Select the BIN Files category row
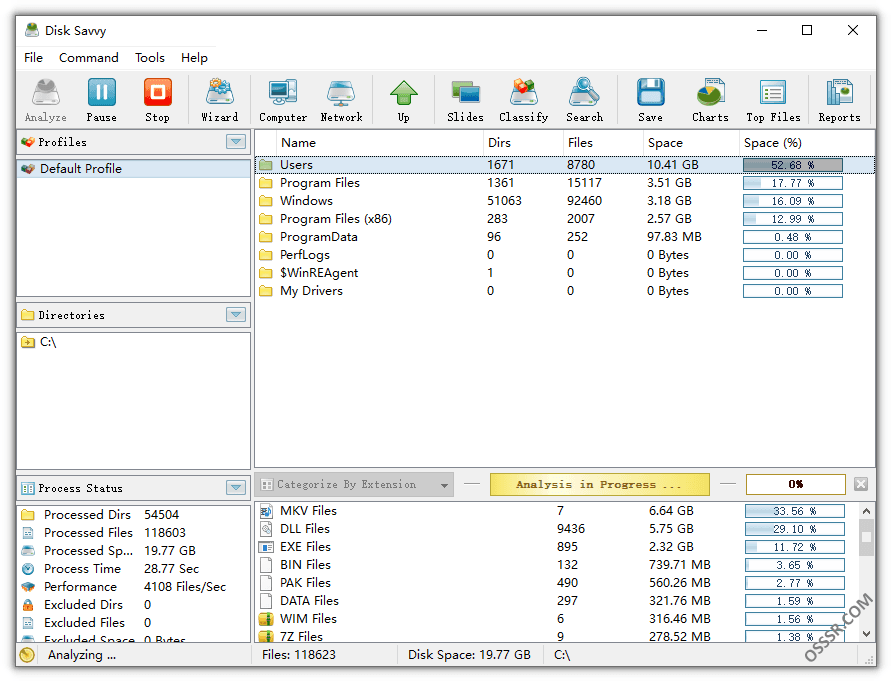This screenshot has width=892, height=682. click(556, 565)
